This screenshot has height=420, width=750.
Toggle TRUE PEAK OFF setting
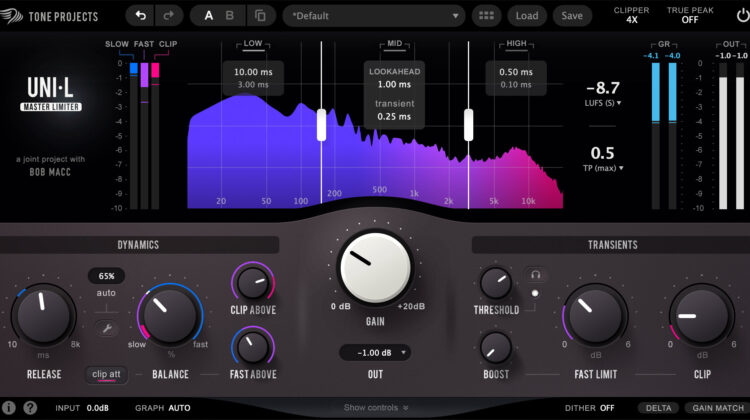690,15
